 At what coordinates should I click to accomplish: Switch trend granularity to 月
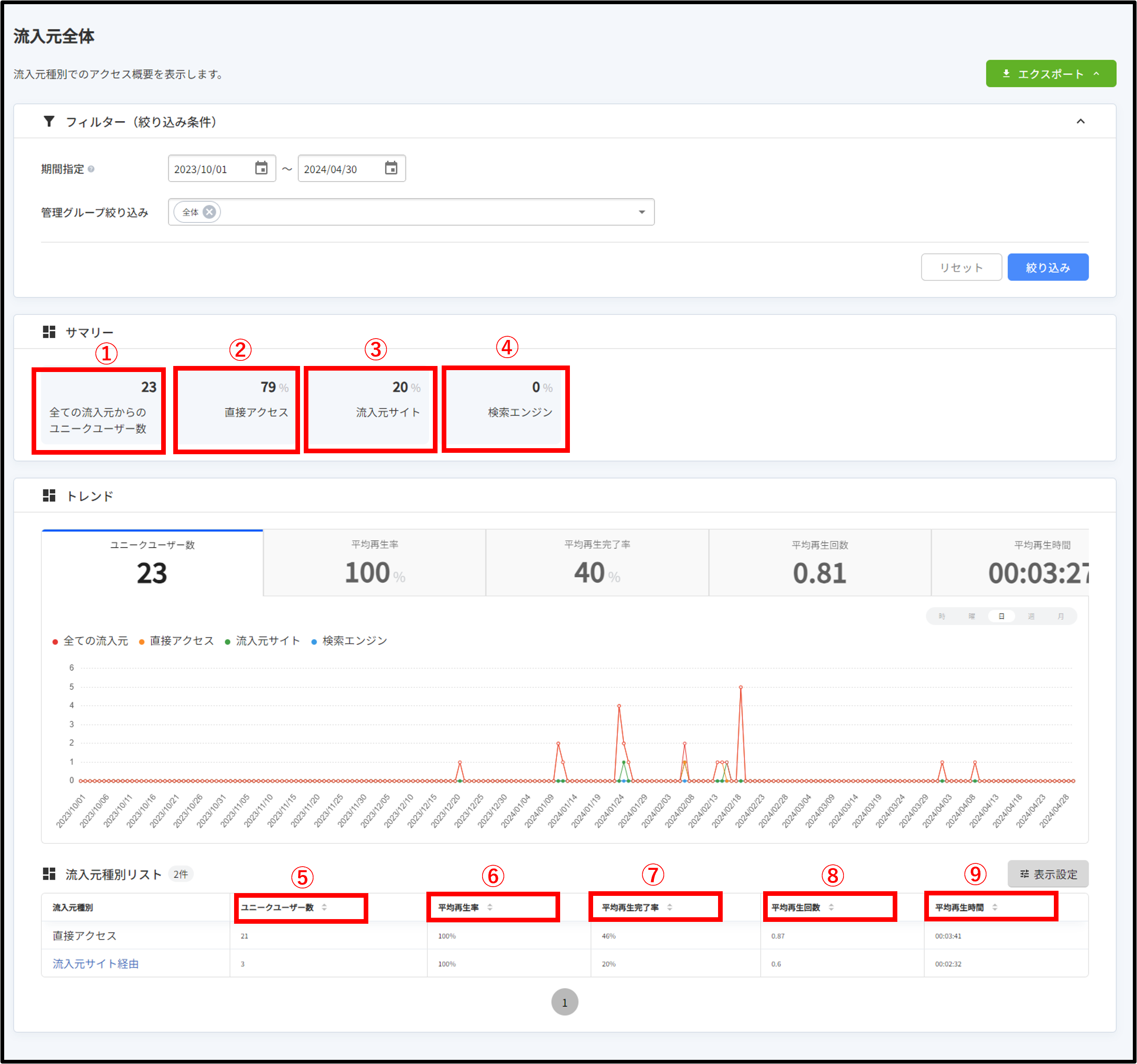1060,616
